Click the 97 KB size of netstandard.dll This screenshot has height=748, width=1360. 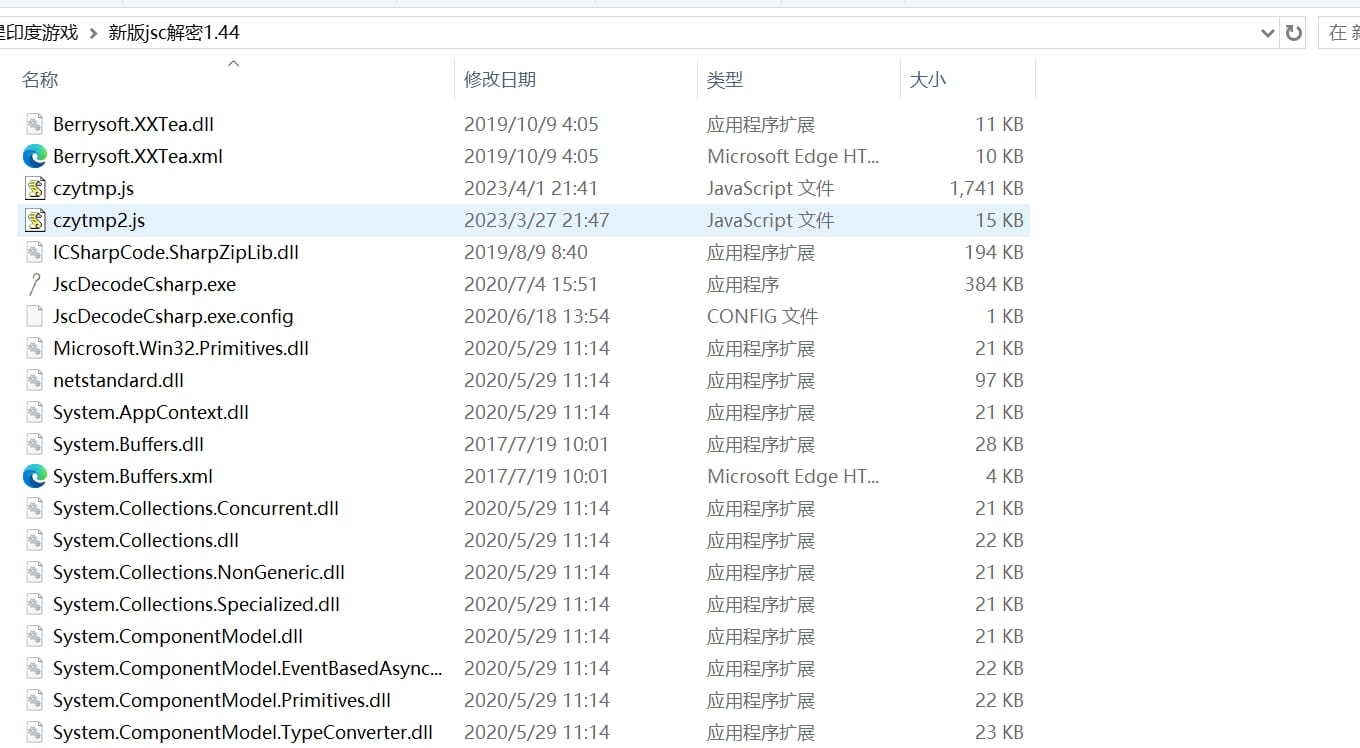click(999, 380)
